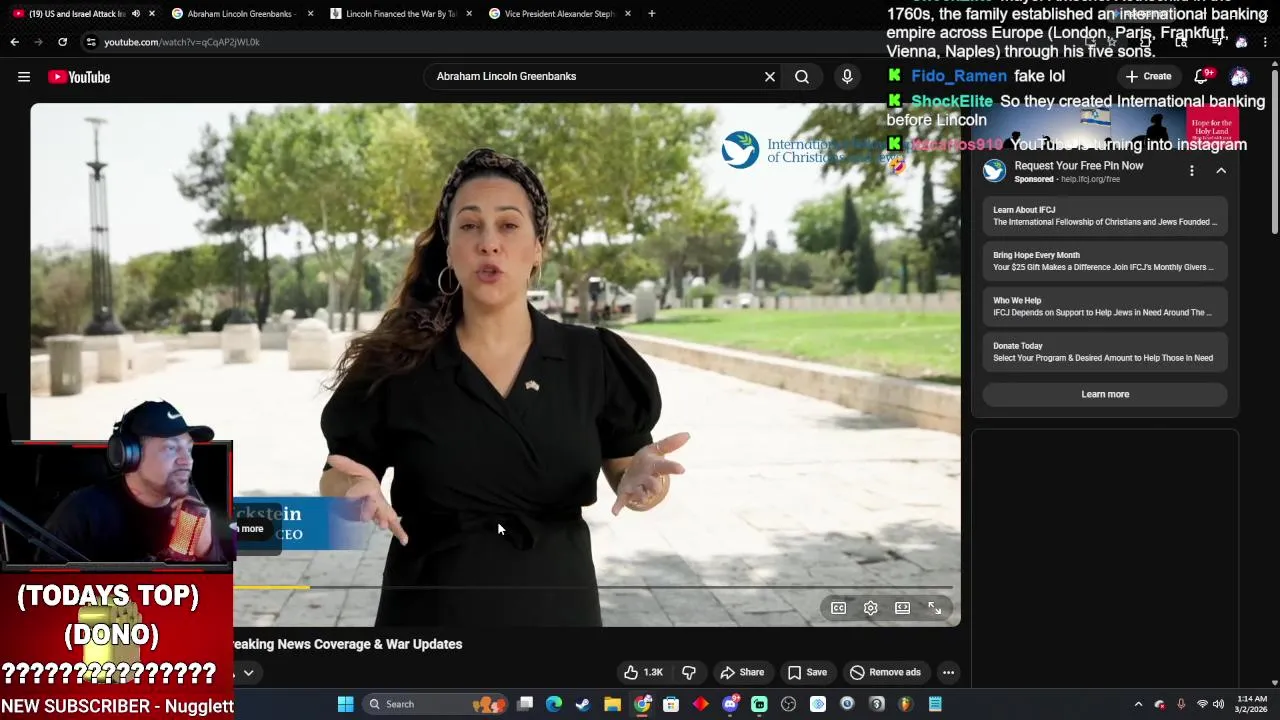
Task: Open YouTube notifications bell
Action: click(1201, 77)
